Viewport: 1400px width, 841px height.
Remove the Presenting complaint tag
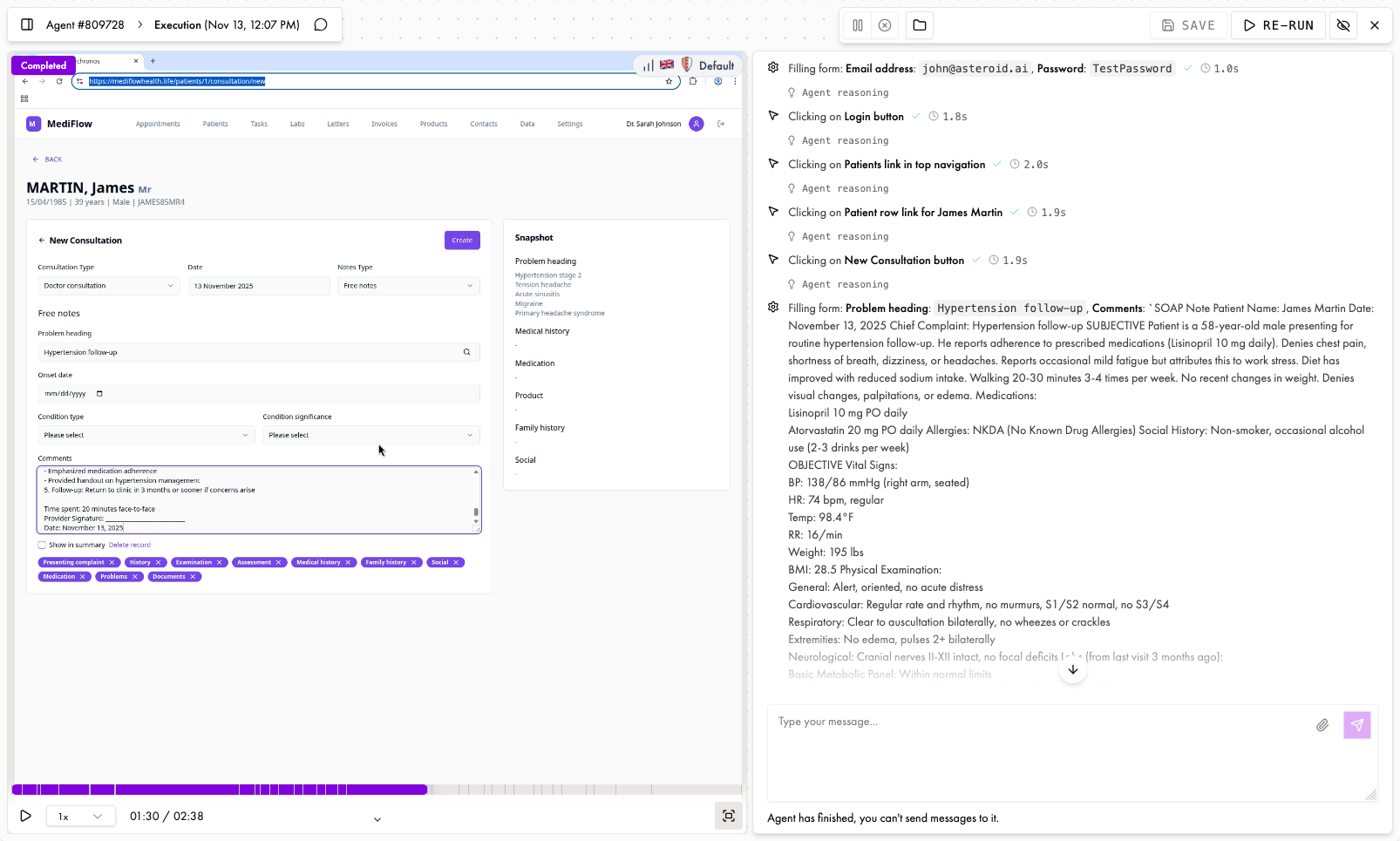(112, 562)
